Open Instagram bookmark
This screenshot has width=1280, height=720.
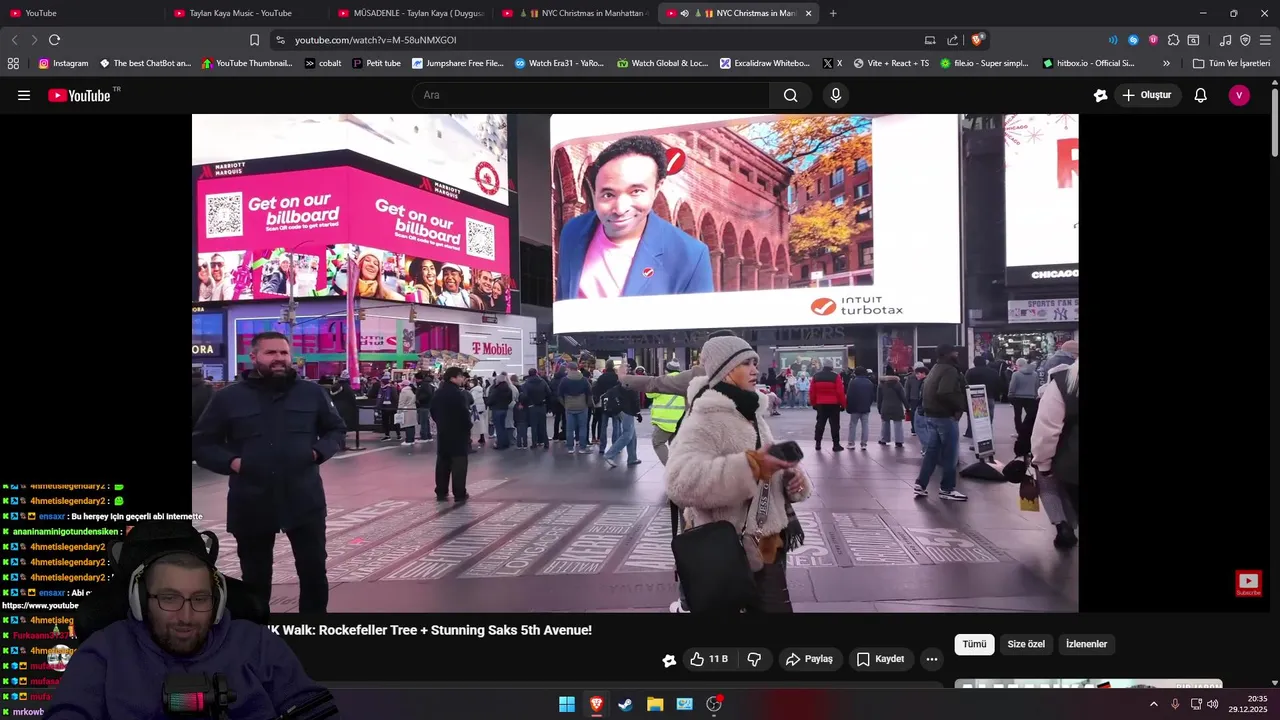[x=63, y=63]
